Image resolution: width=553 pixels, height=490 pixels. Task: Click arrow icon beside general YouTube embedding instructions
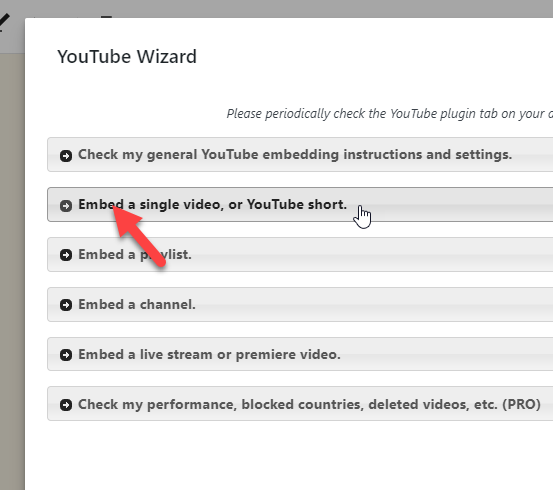(x=66, y=156)
